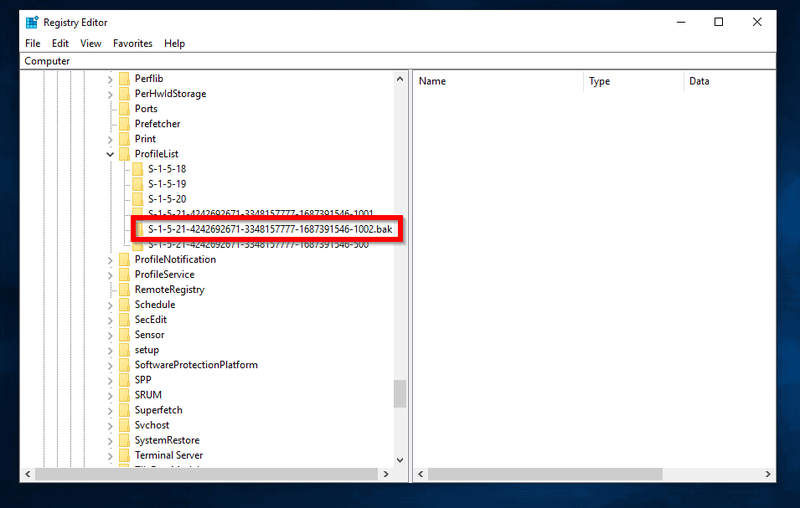Select the key name S-1-5-19
The height and width of the screenshot is (508, 800).
[167, 184]
